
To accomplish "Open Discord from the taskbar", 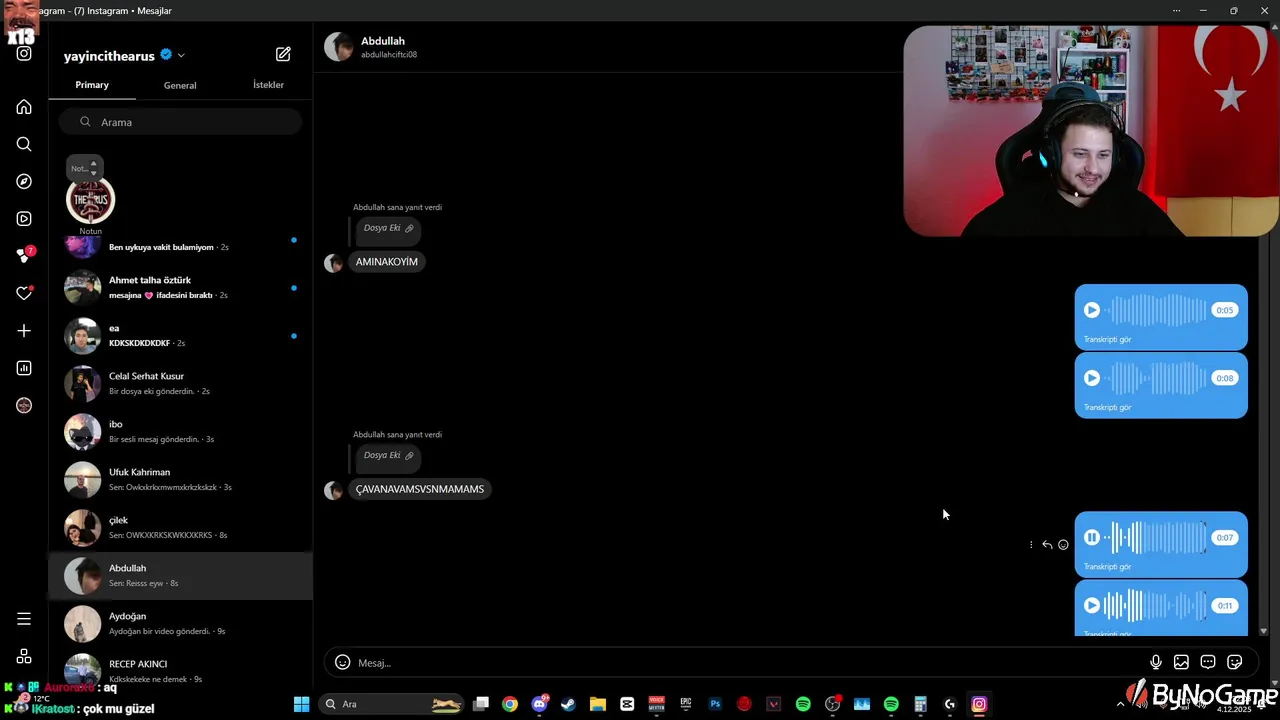I will [x=540, y=704].
